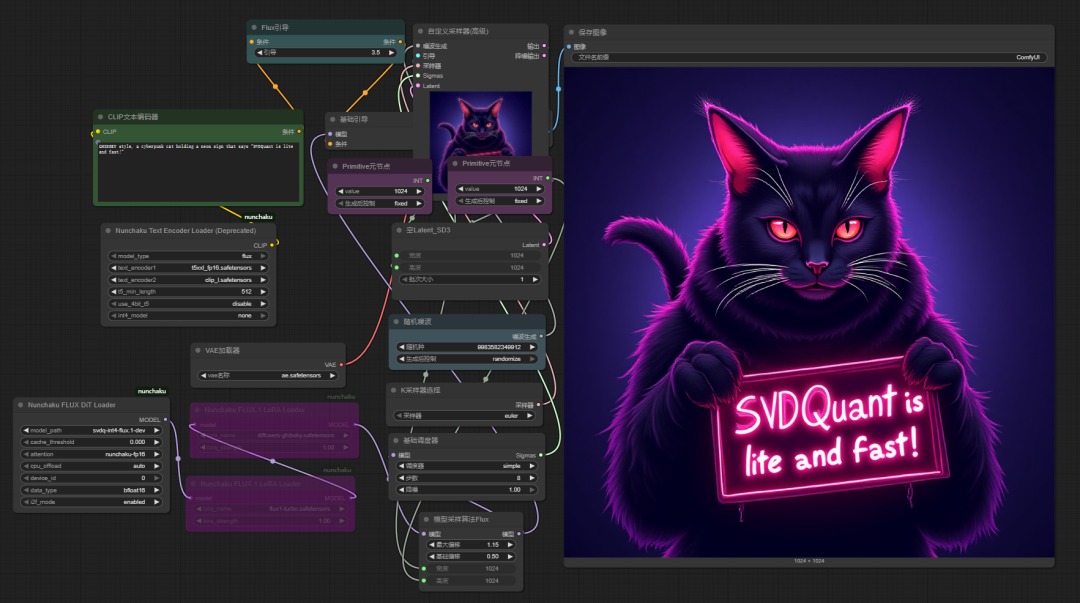Toggle use_4bit_t5 disable setting
This screenshot has height=603, width=1080.
(188, 304)
